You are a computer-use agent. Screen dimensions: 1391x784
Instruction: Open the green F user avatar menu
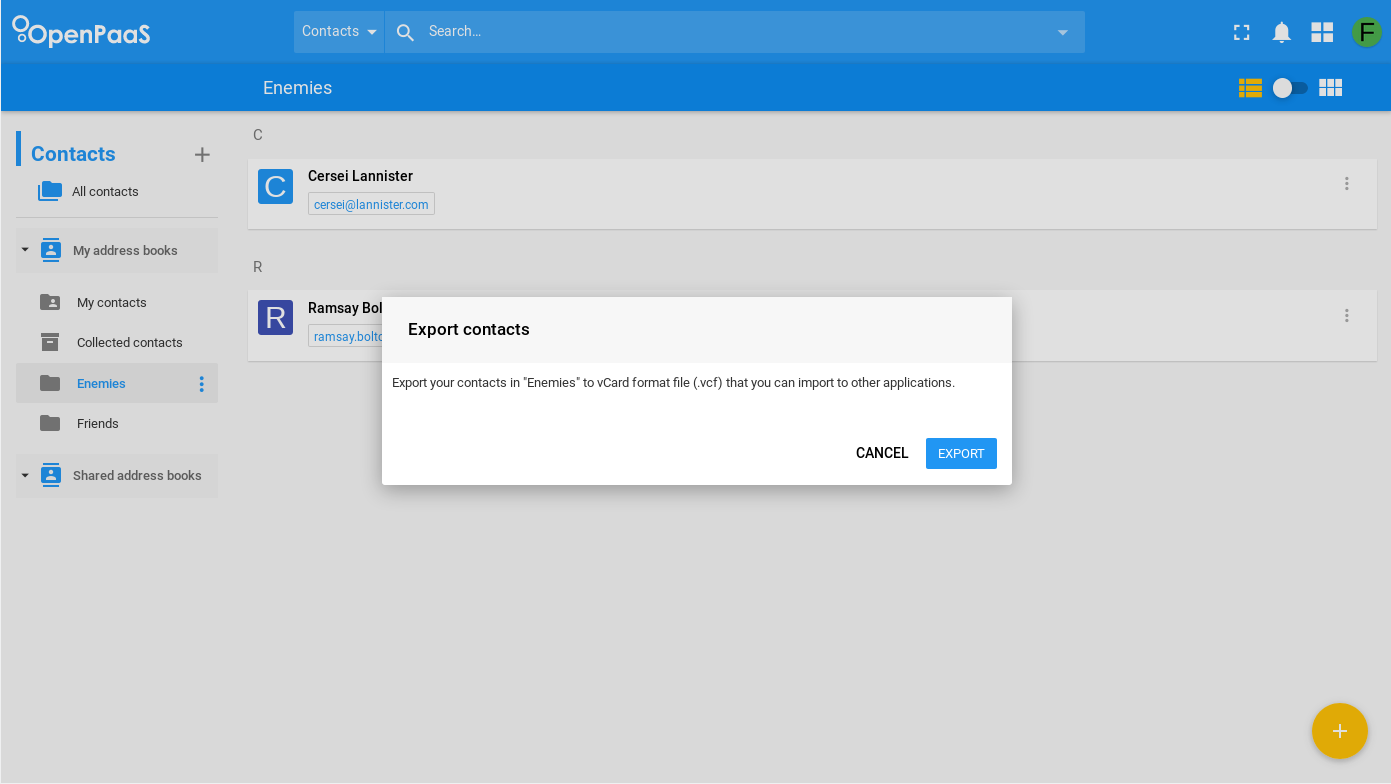click(1366, 32)
